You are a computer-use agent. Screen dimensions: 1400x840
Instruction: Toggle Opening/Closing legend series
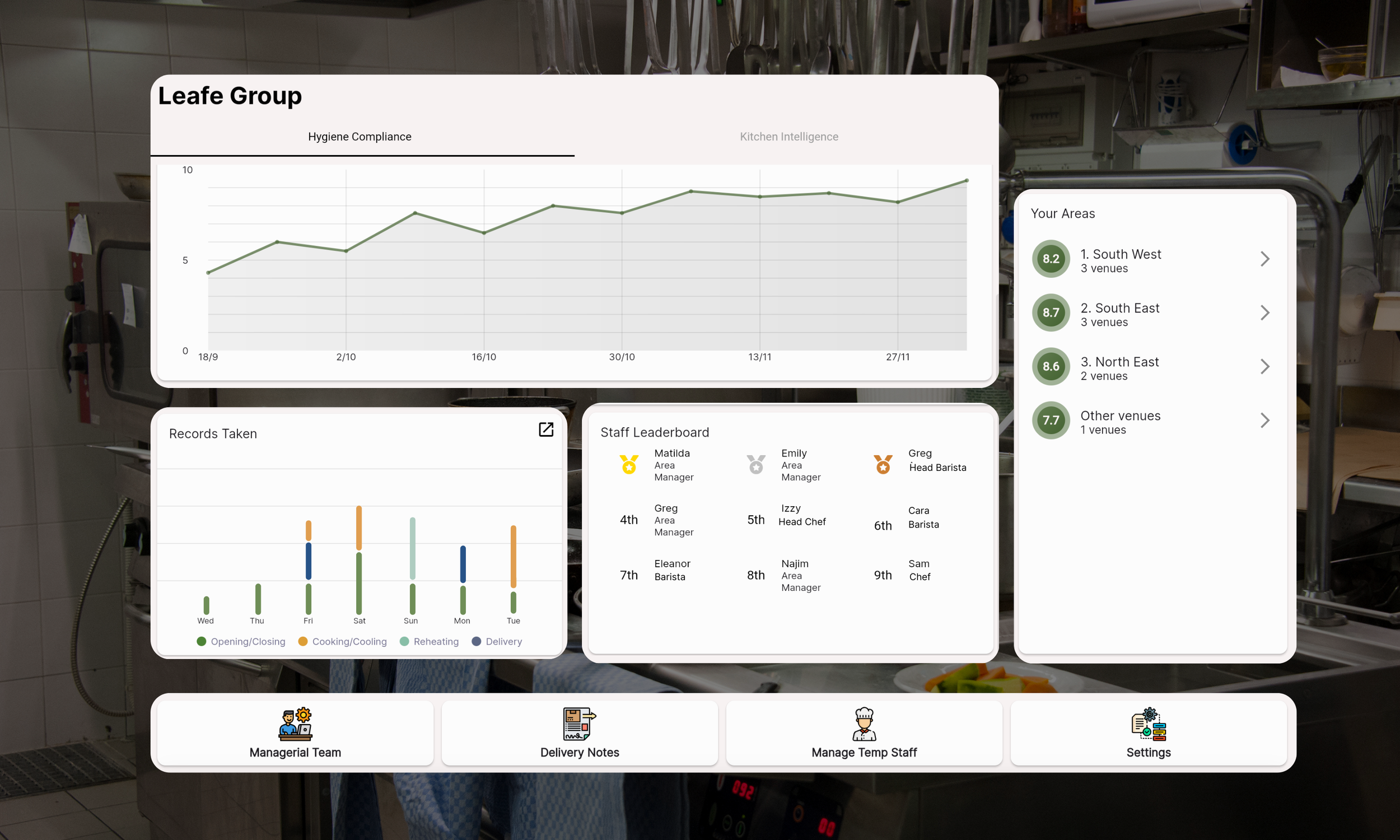pyautogui.click(x=241, y=641)
